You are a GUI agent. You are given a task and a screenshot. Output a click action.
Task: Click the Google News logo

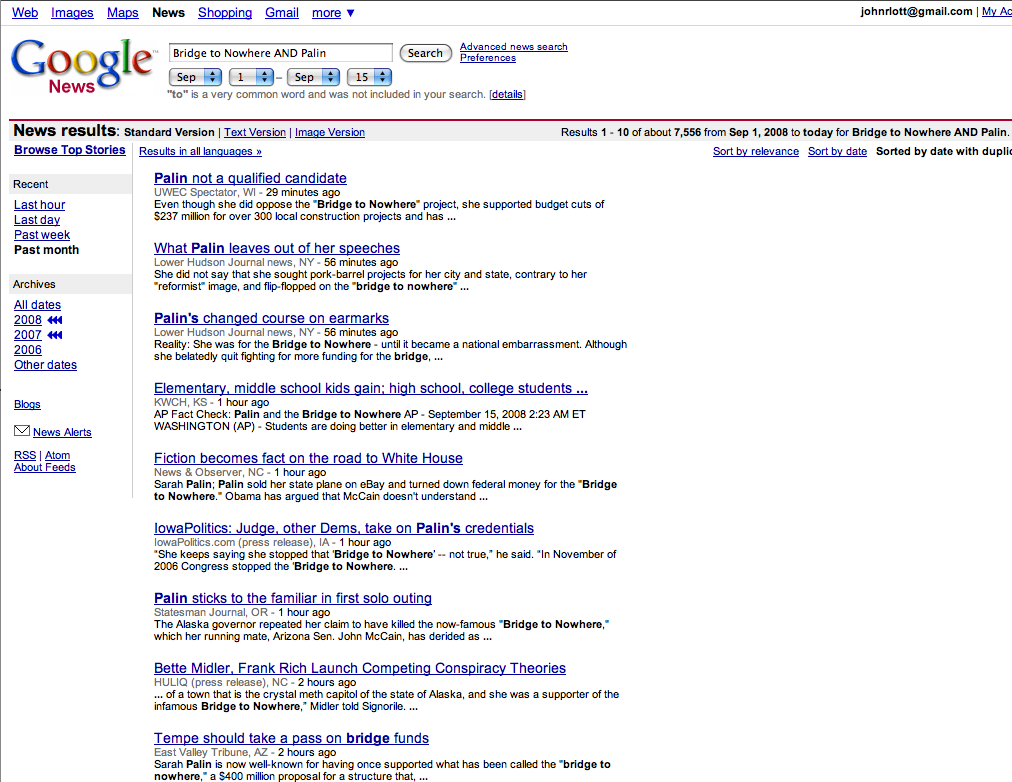pos(83,65)
